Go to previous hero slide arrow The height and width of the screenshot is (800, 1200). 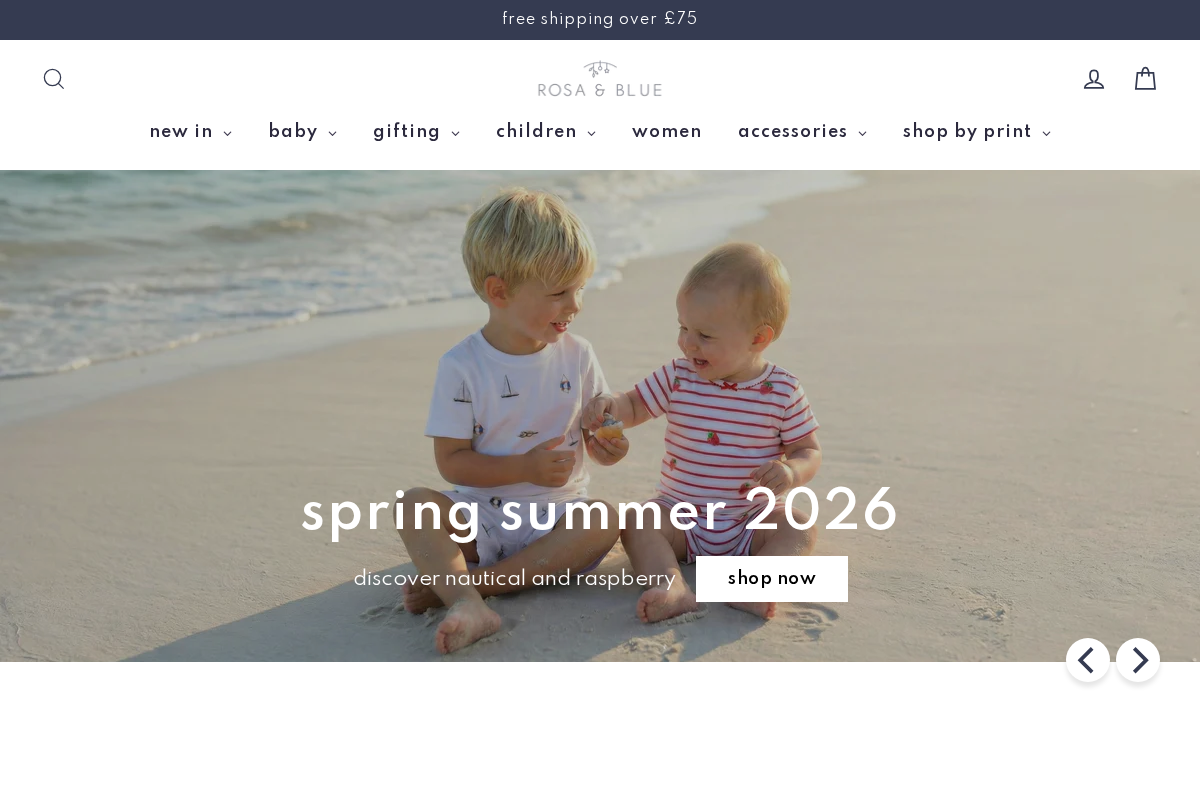pos(1088,660)
